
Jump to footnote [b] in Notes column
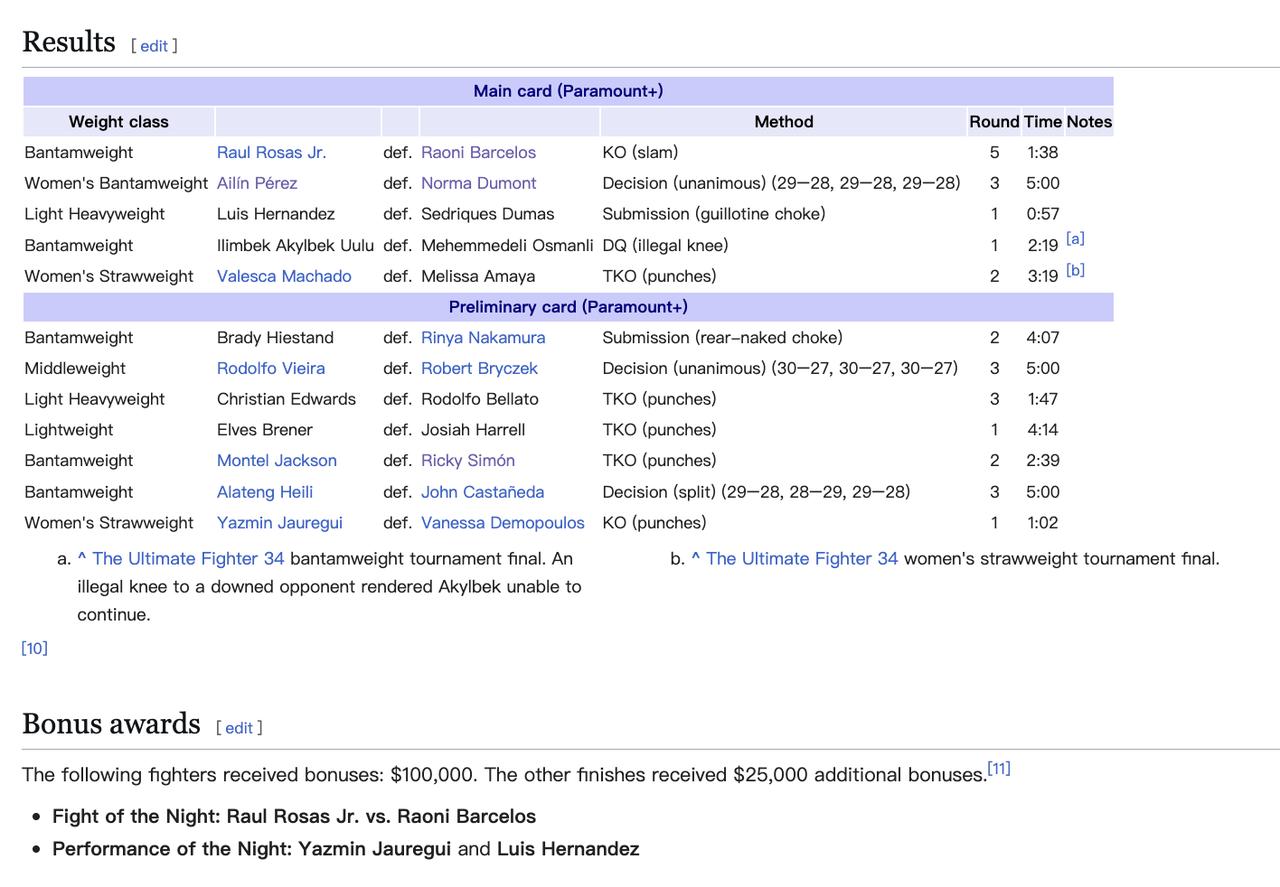point(1075,270)
